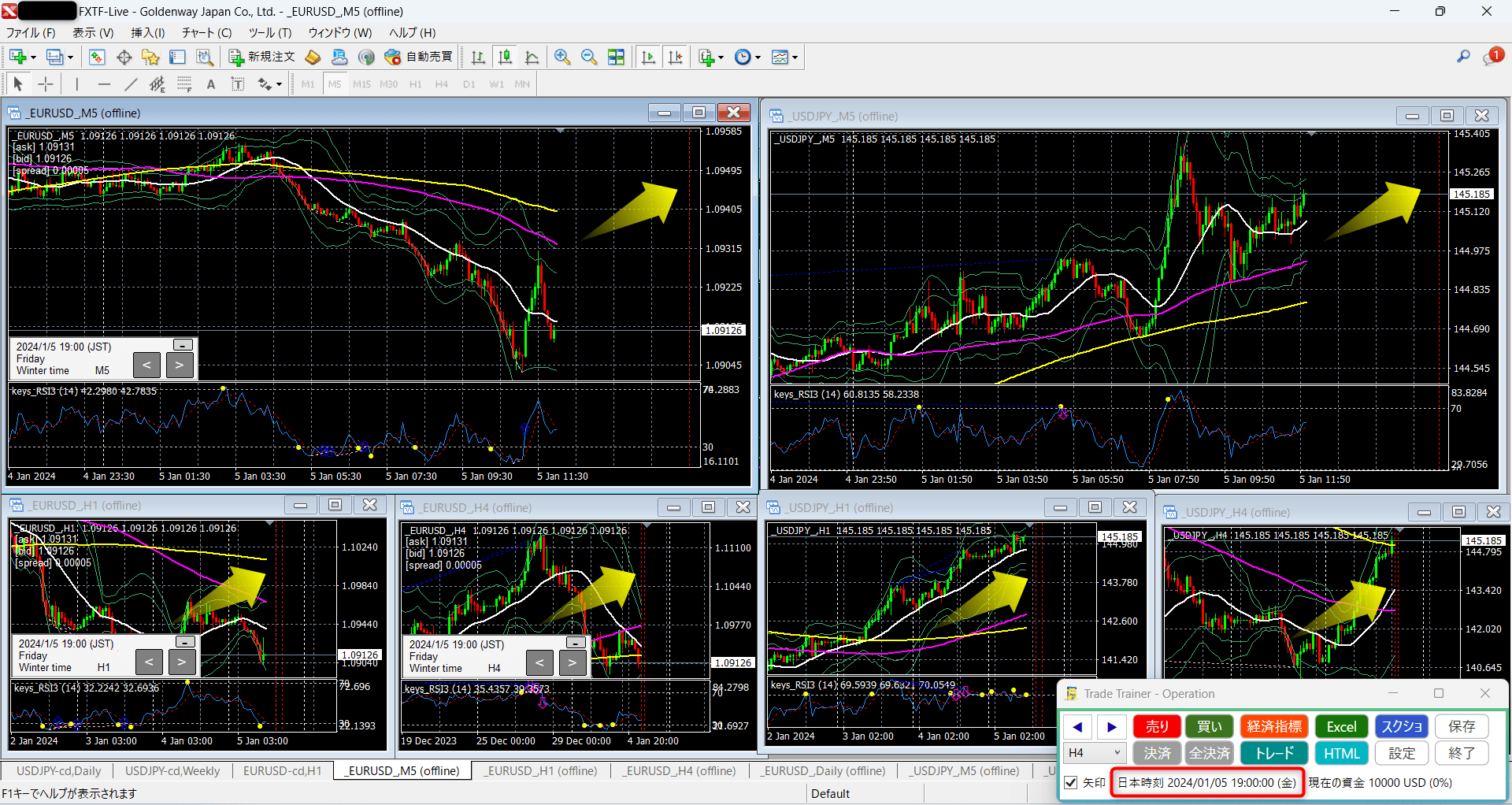This screenshot has width=1512, height=805.
Task: Switch chart display to candlesticks
Action: click(x=505, y=57)
